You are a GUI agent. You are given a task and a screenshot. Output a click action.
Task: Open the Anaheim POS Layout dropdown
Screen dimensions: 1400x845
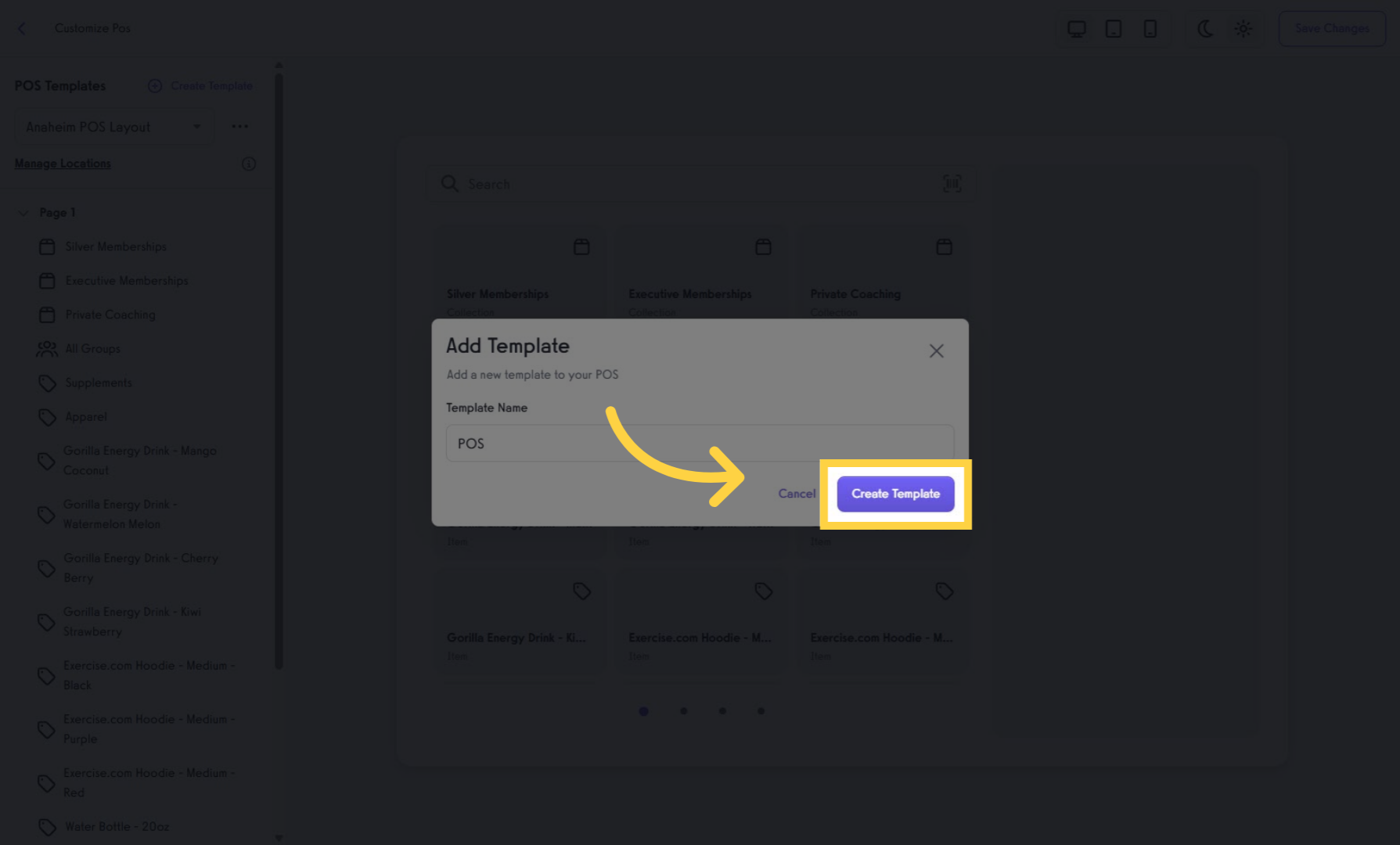tap(113, 127)
